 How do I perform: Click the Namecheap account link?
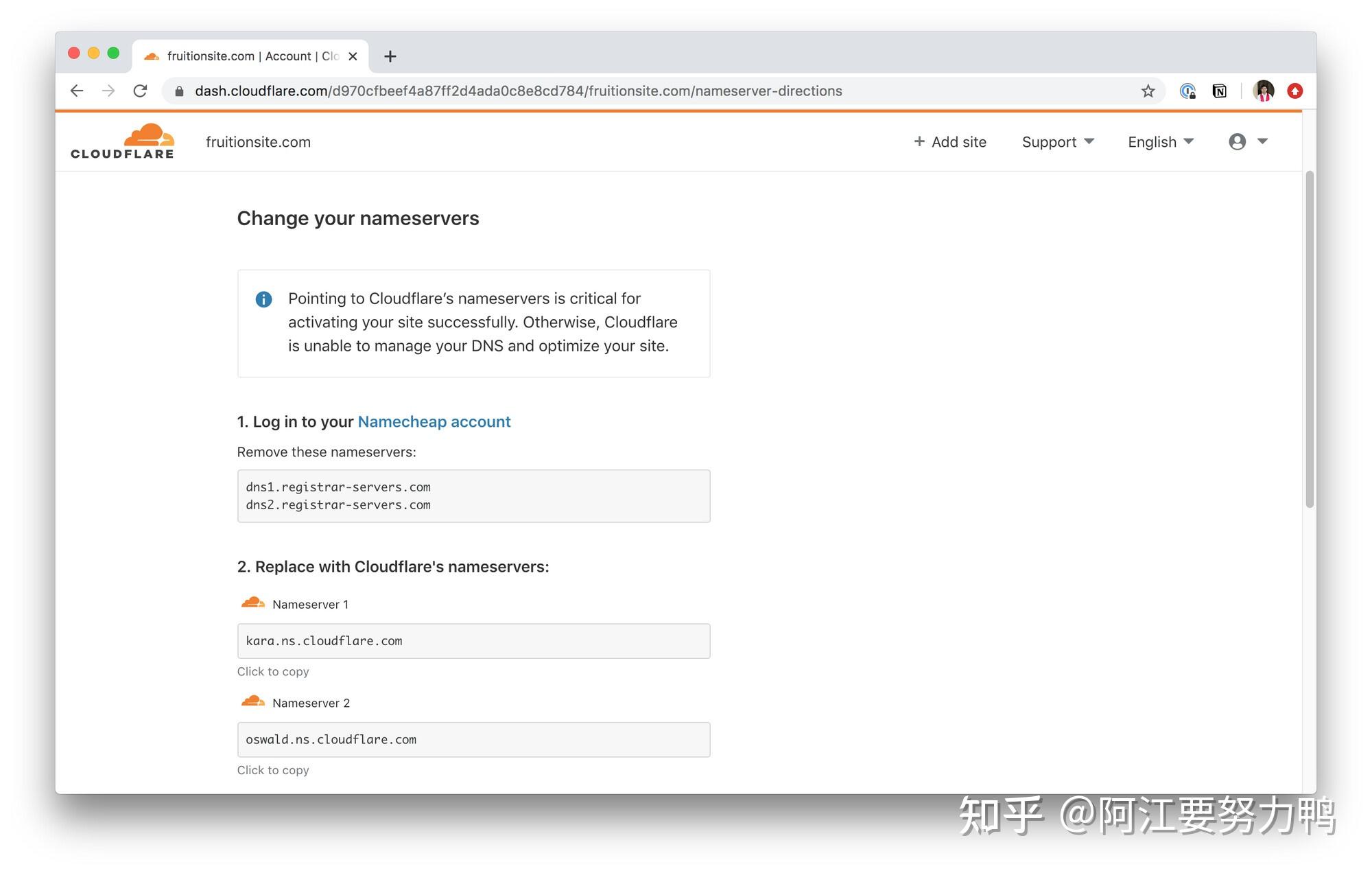tap(434, 421)
